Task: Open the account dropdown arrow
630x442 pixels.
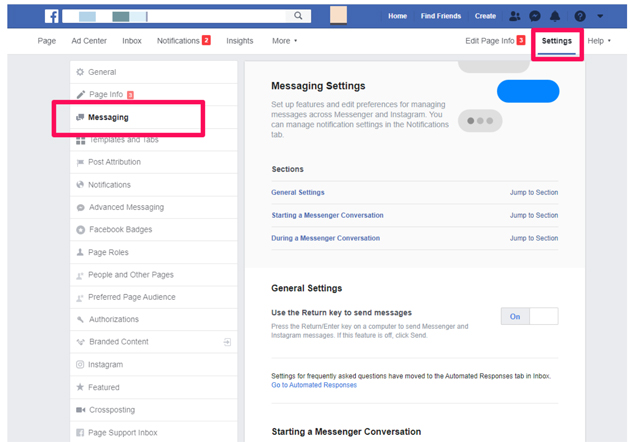Action: tap(600, 16)
